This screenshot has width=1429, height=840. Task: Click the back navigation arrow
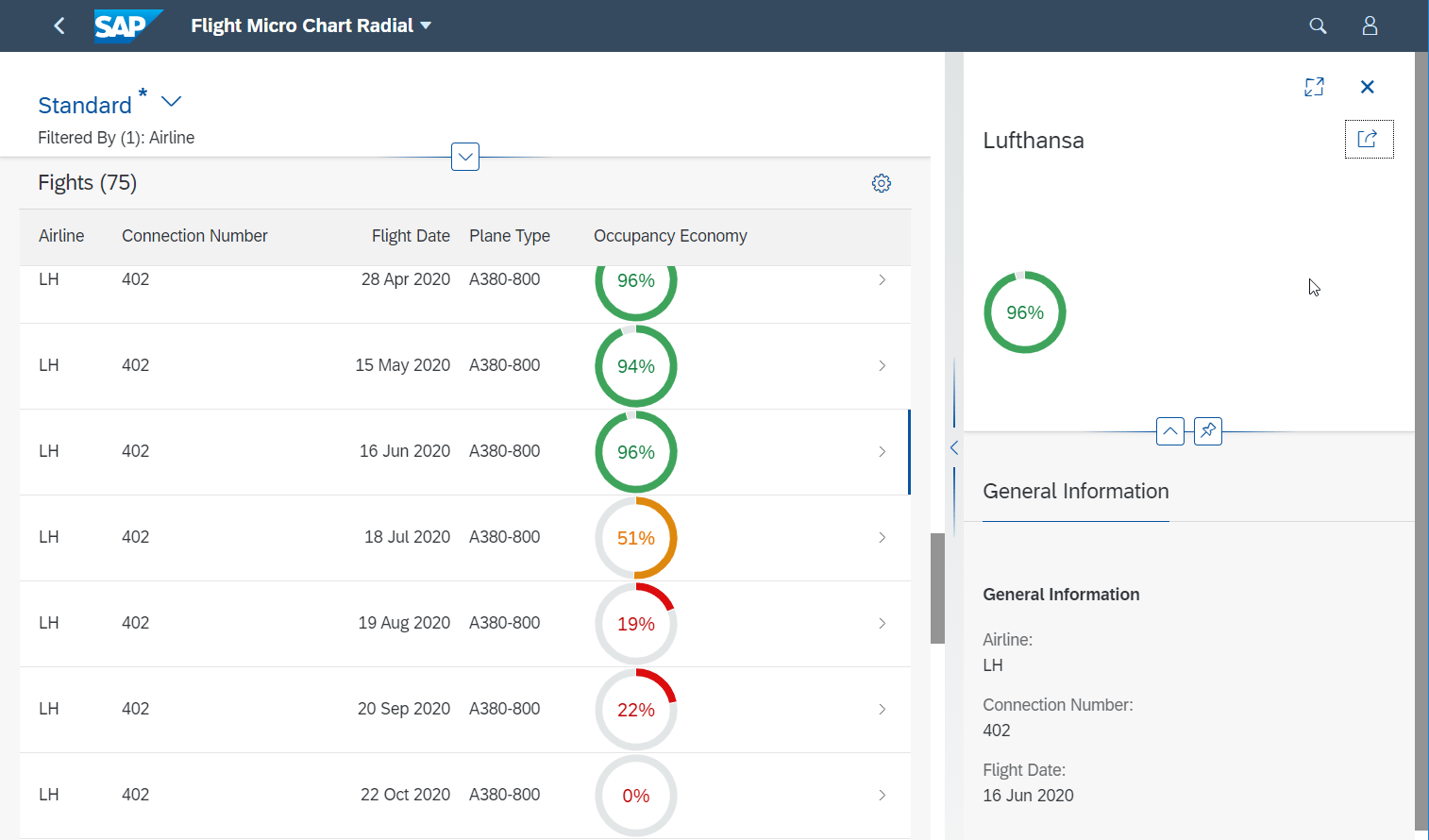coord(59,25)
